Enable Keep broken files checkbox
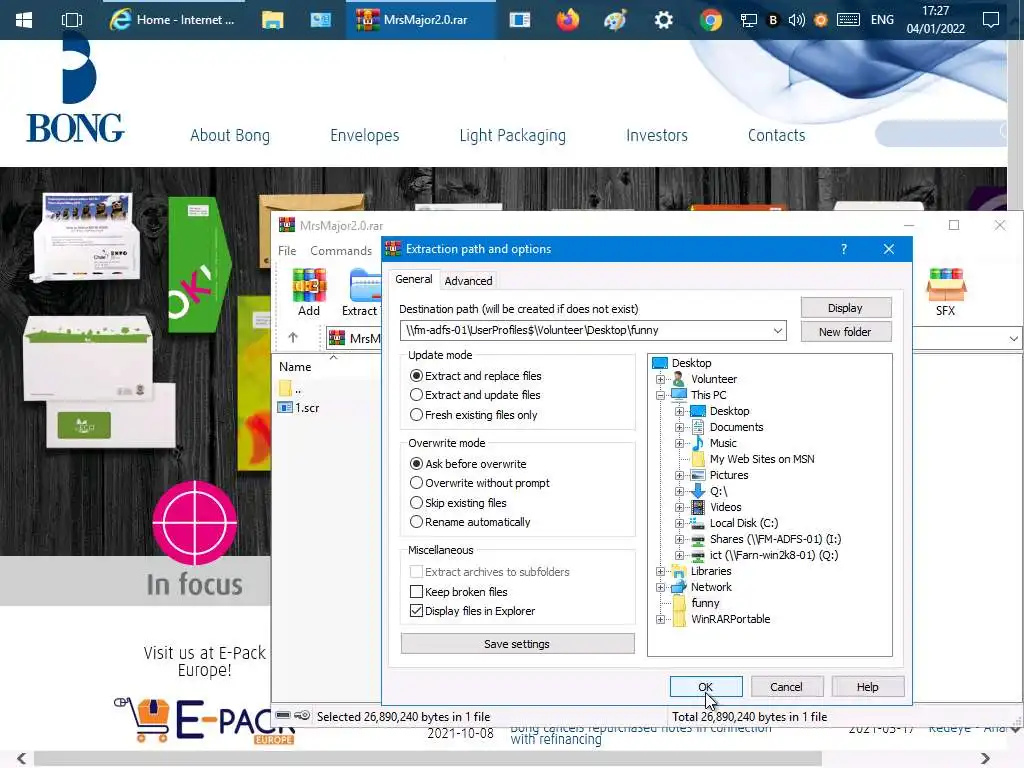 pyautogui.click(x=416, y=592)
